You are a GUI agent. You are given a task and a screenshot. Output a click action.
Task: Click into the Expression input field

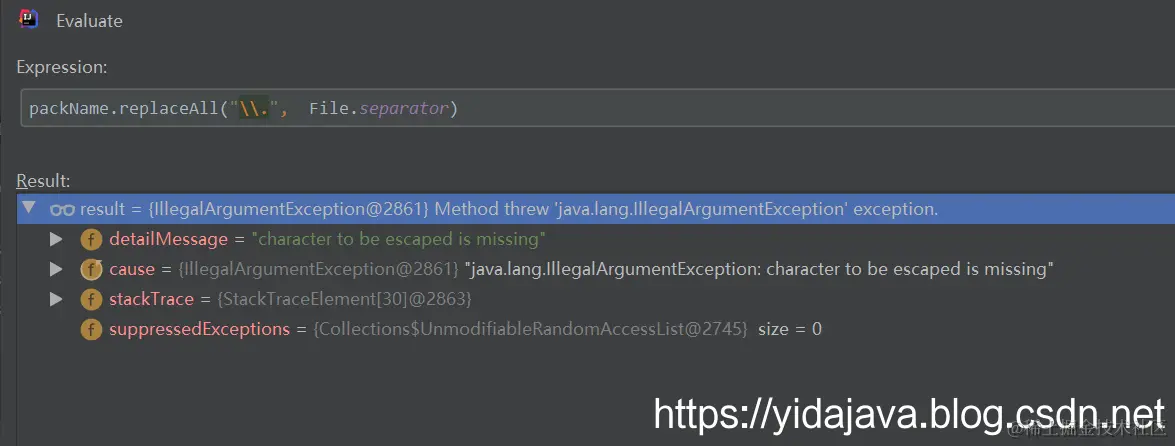click(597, 109)
